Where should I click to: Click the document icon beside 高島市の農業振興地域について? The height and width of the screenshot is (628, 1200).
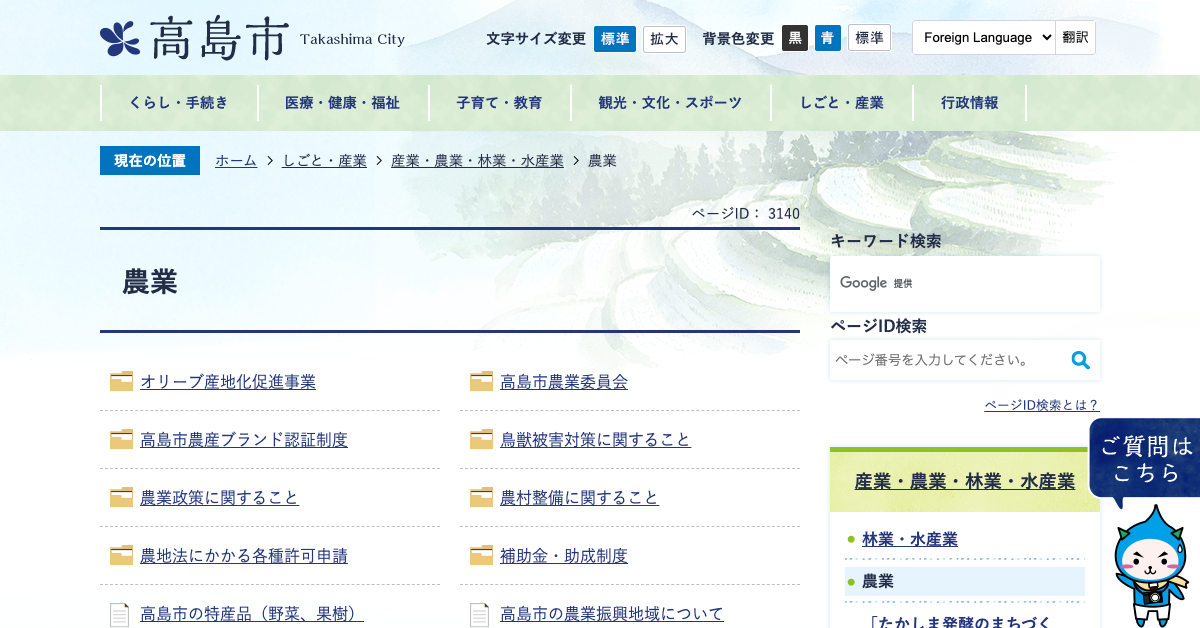pos(480,614)
